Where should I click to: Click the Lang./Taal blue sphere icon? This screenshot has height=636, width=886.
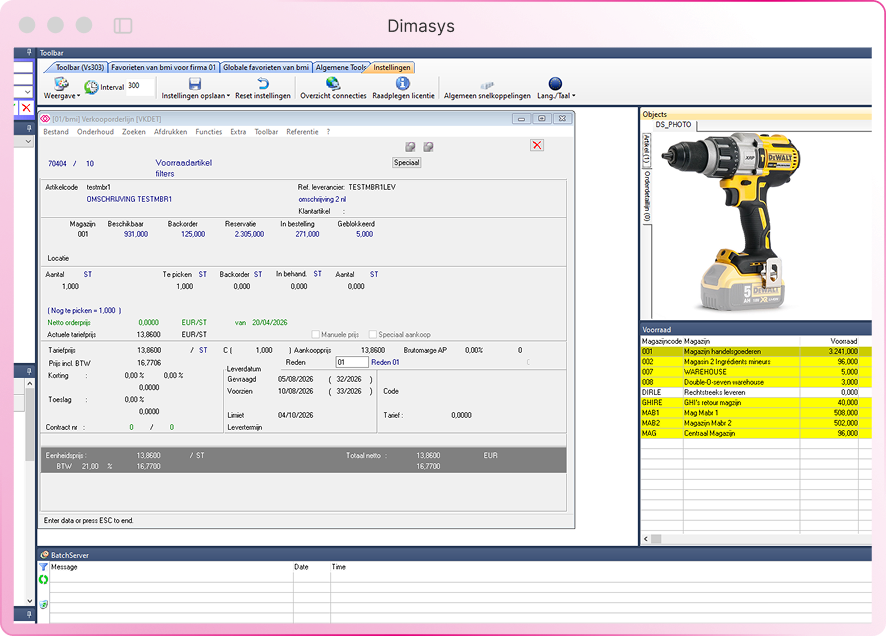point(555,84)
